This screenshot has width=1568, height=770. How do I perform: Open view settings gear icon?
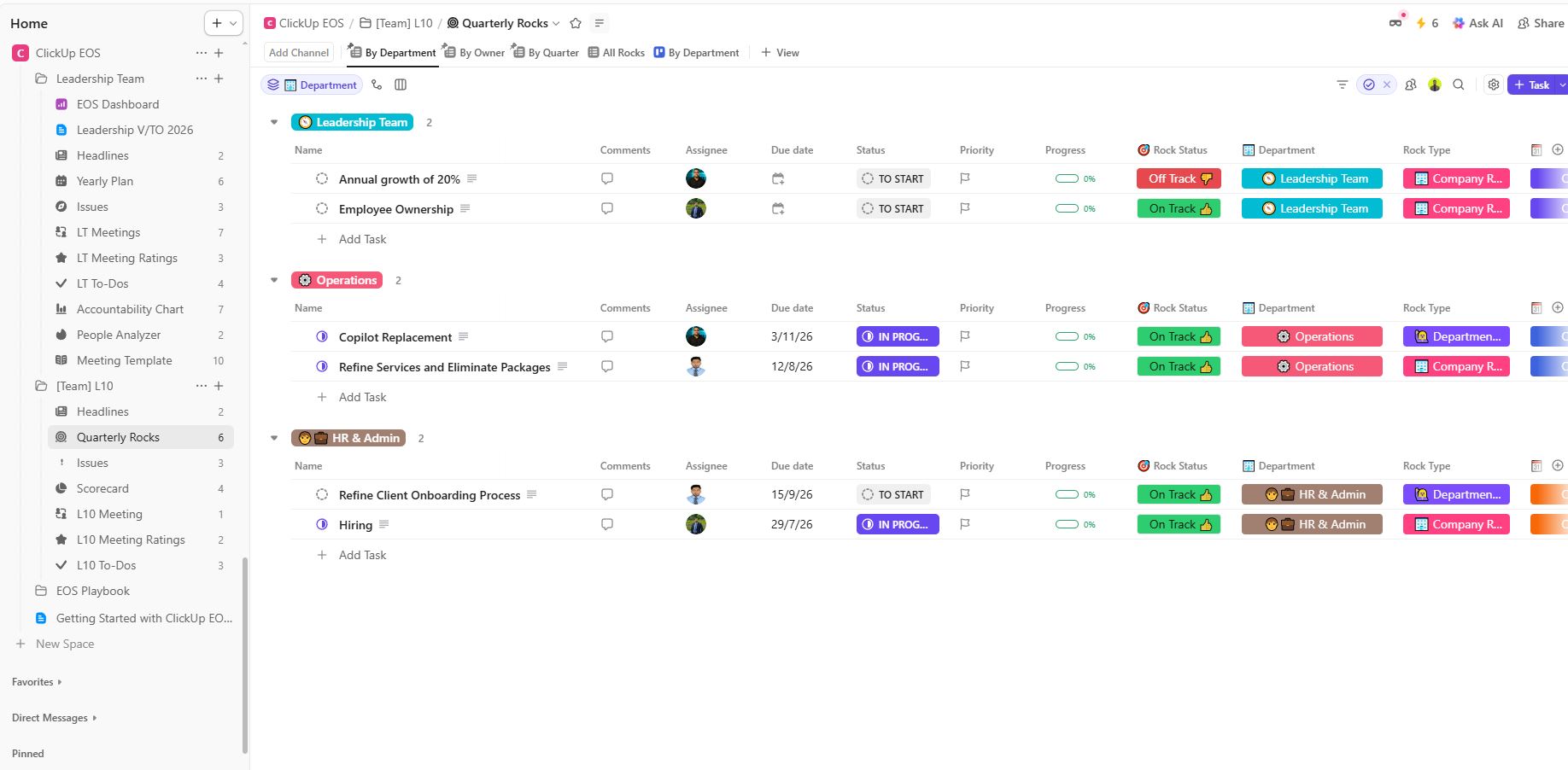pyautogui.click(x=1493, y=85)
